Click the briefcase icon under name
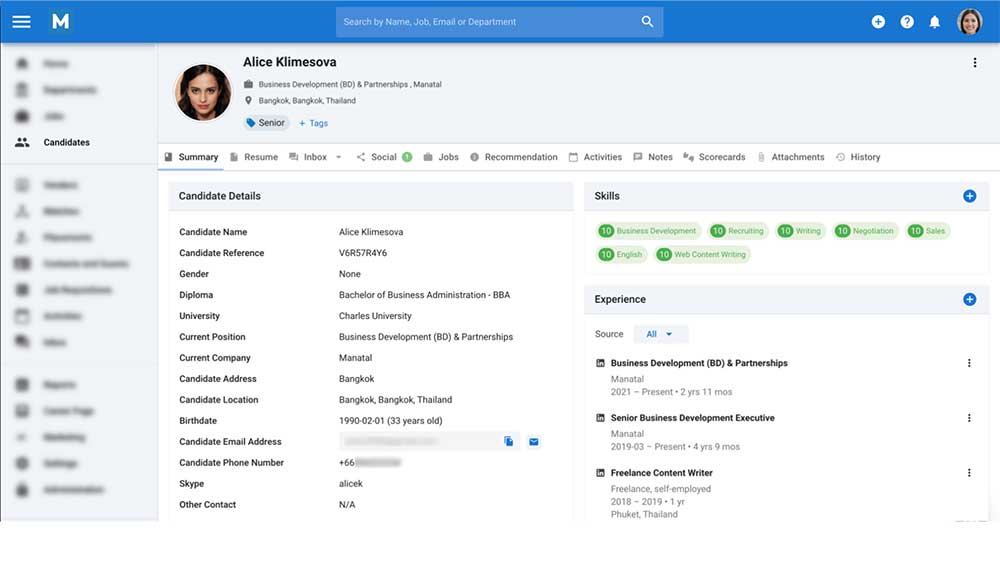Screen dimensions: 1000x563 click(x=249, y=84)
